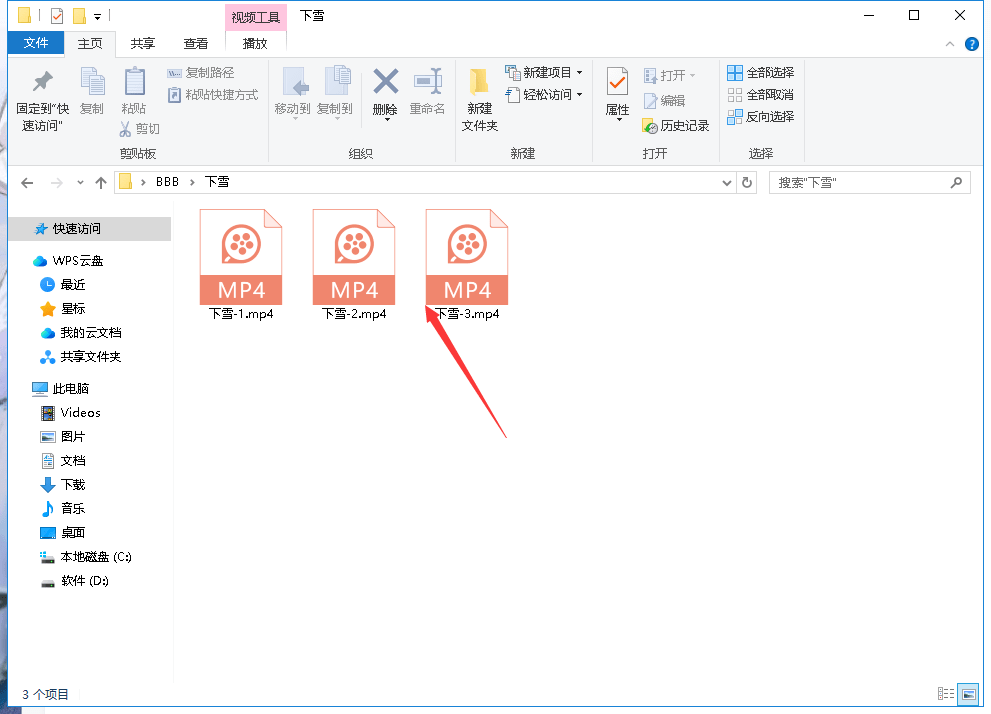Click the Forward navigation arrow

click(x=57, y=183)
